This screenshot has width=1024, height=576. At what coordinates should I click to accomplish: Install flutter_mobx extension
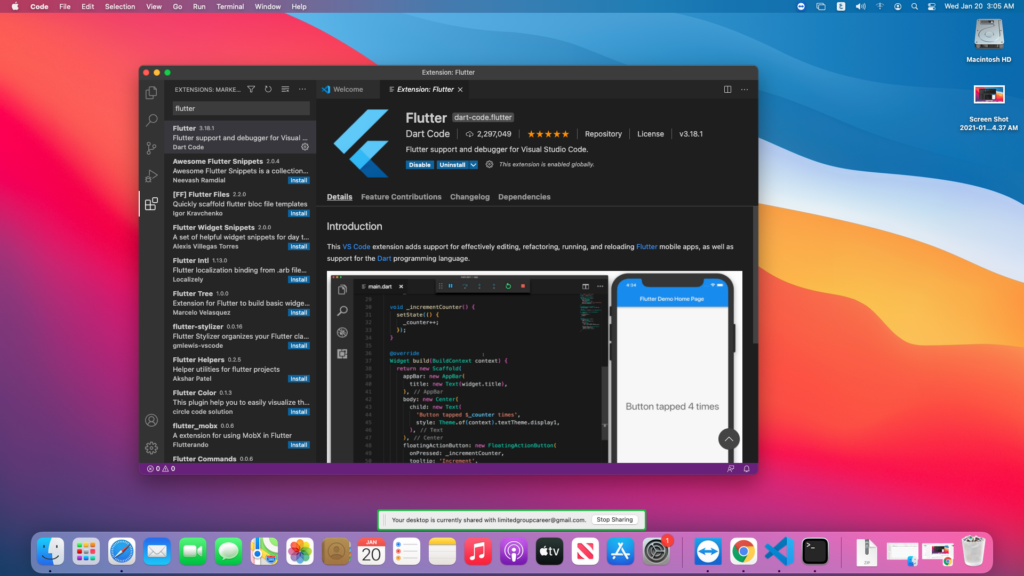tap(299, 445)
